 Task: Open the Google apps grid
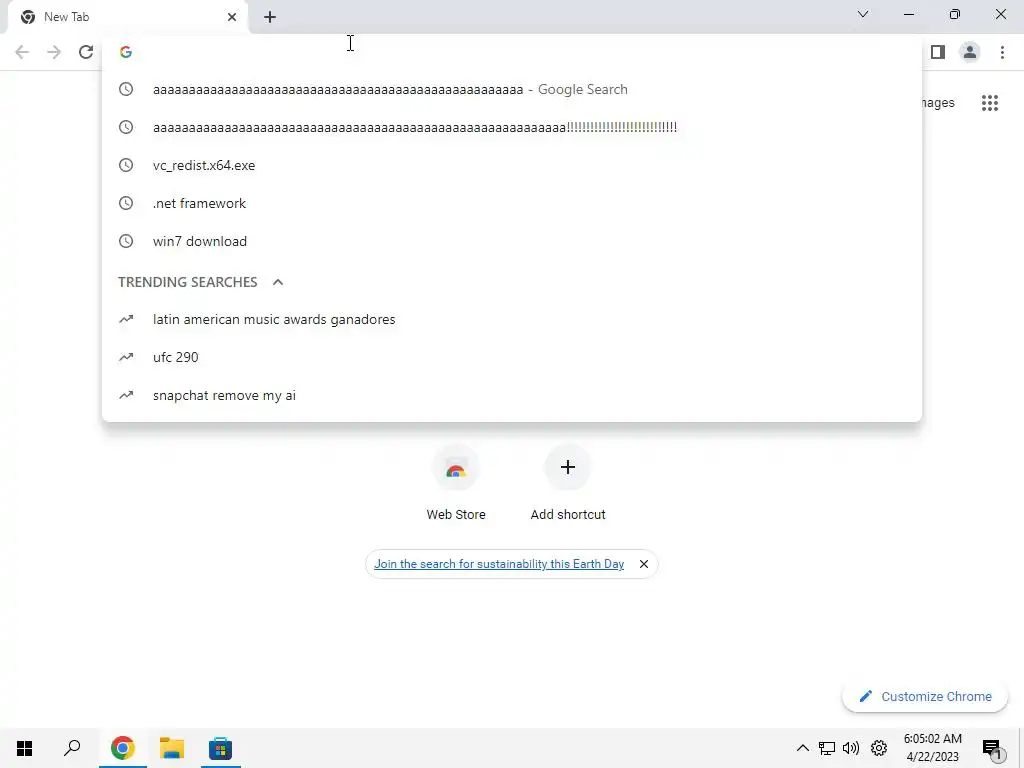click(x=990, y=103)
